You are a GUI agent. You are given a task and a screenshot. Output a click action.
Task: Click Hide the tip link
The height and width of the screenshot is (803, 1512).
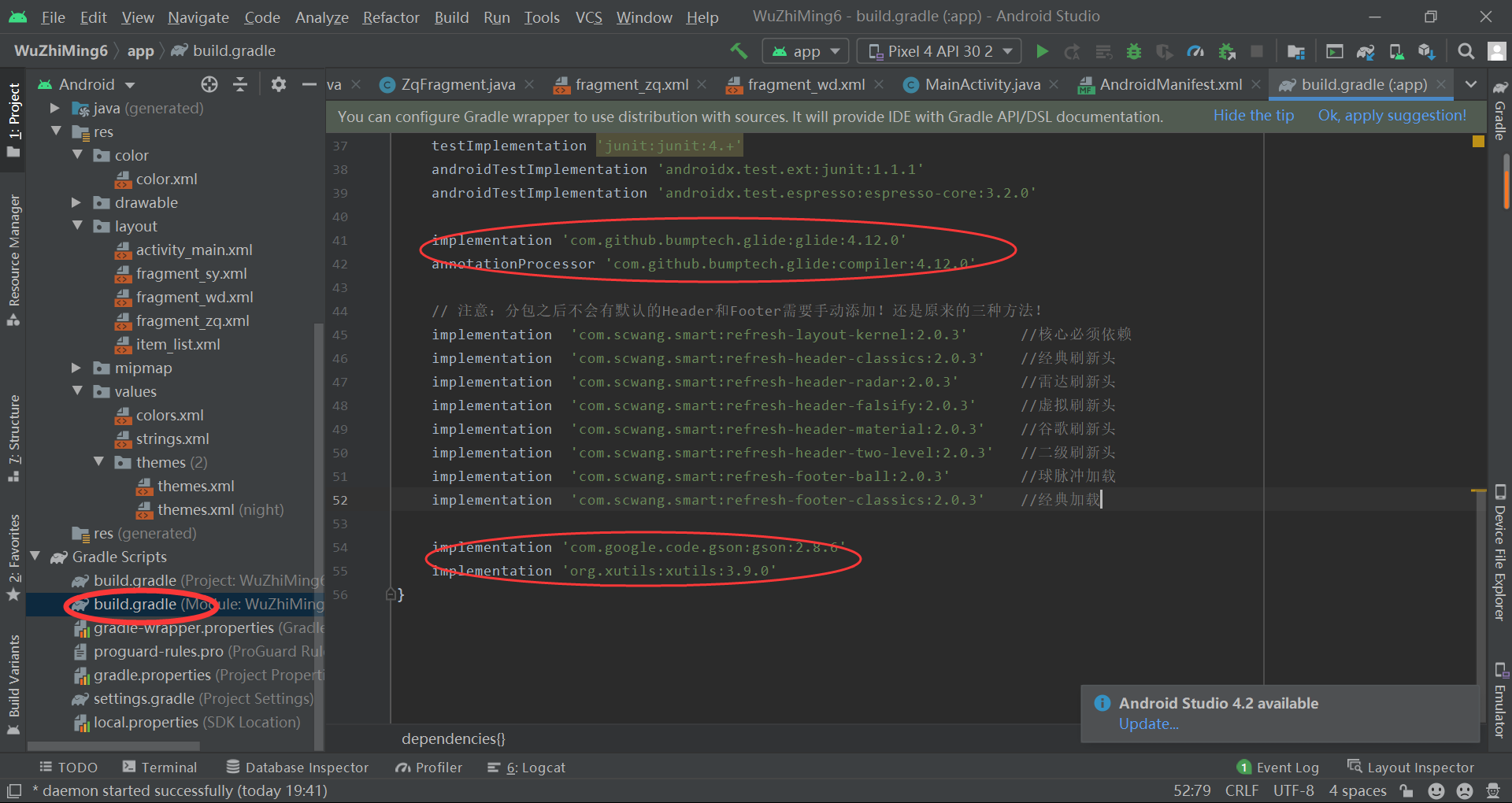1254,116
